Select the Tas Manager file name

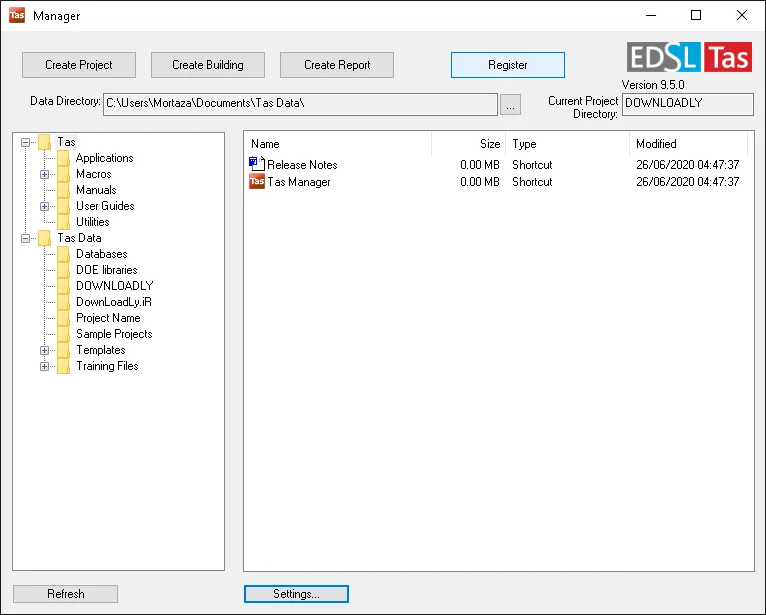(298, 182)
